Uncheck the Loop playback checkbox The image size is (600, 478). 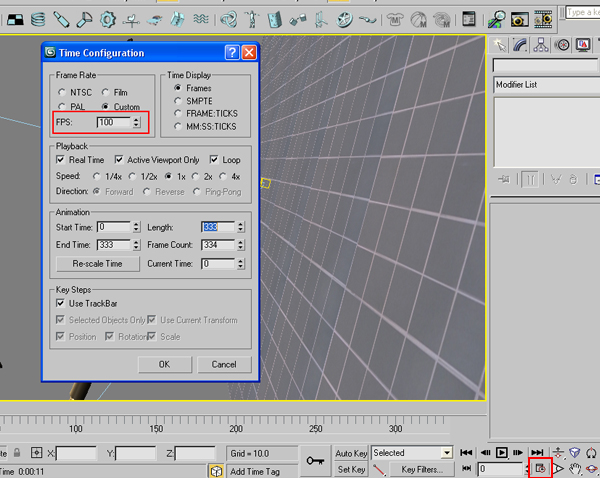click(x=214, y=159)
